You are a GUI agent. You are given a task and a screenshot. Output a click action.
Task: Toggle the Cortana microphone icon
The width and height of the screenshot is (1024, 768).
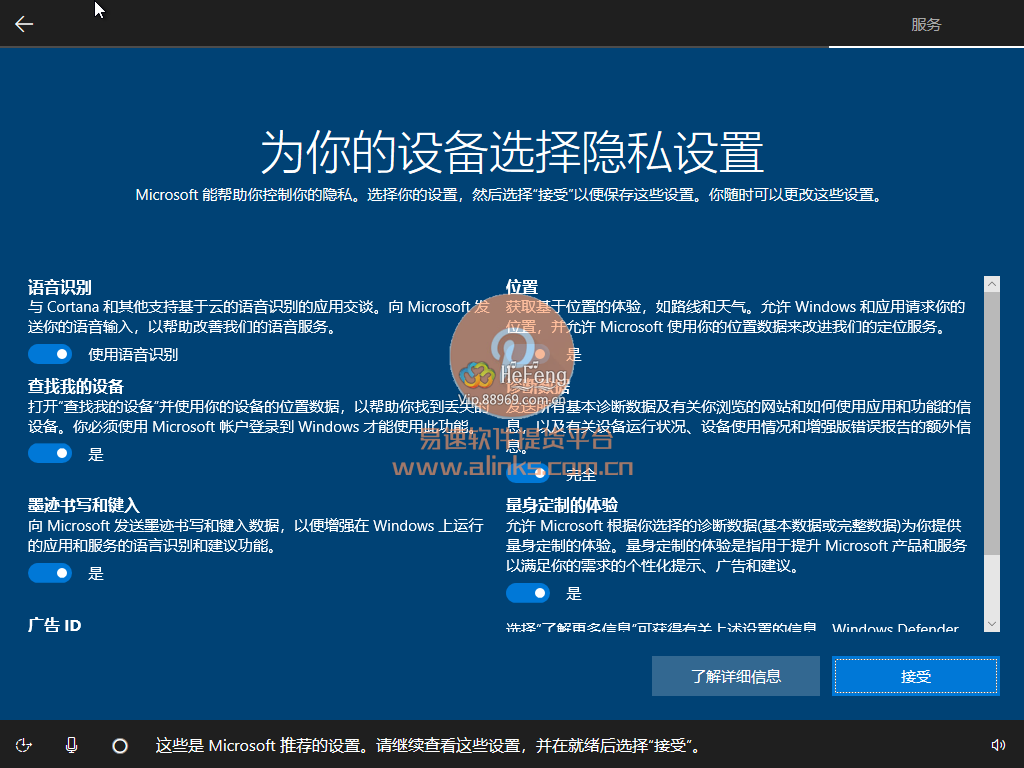point(72,745)
